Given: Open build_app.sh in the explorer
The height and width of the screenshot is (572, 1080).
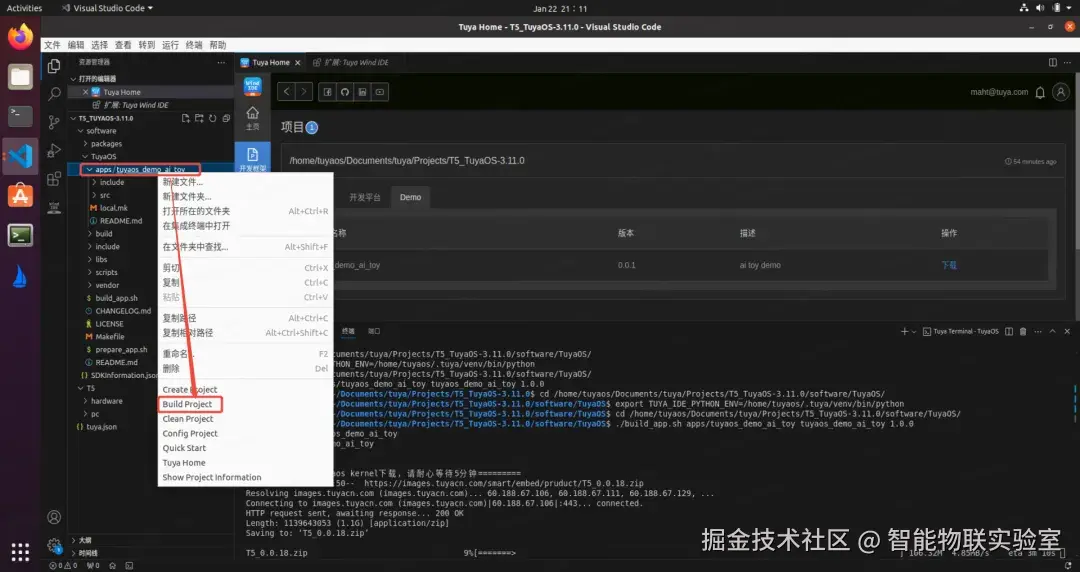Looking at the screenshot, I should tap(116, 298).
